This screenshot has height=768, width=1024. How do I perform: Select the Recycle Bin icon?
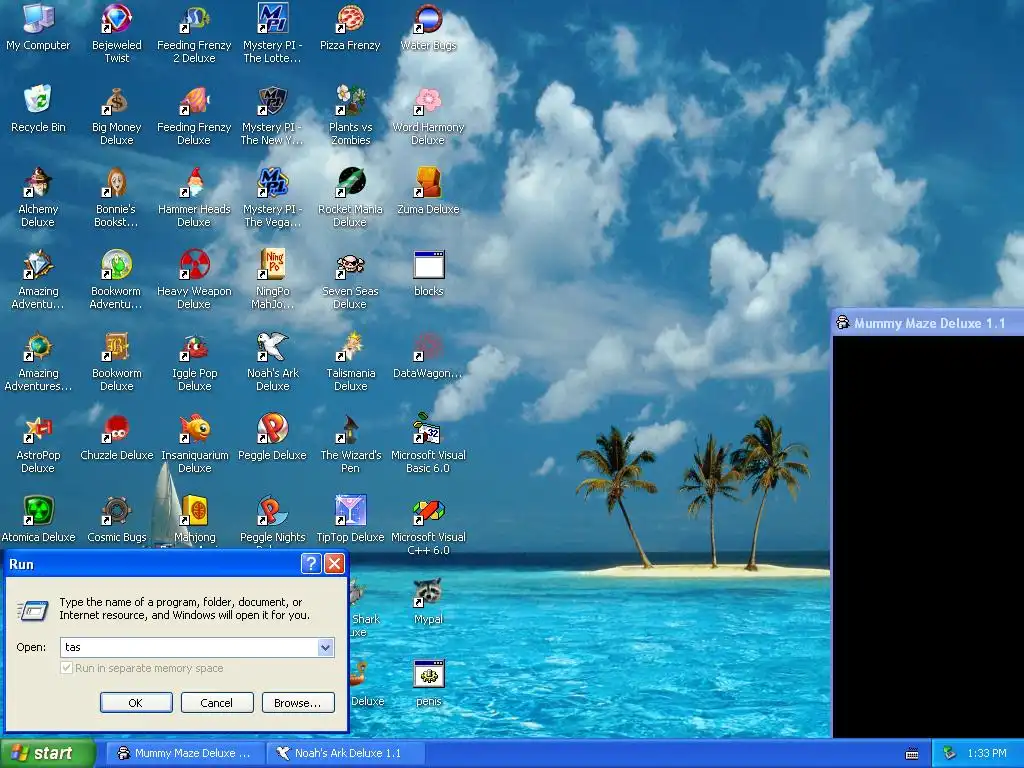point(38,108)
